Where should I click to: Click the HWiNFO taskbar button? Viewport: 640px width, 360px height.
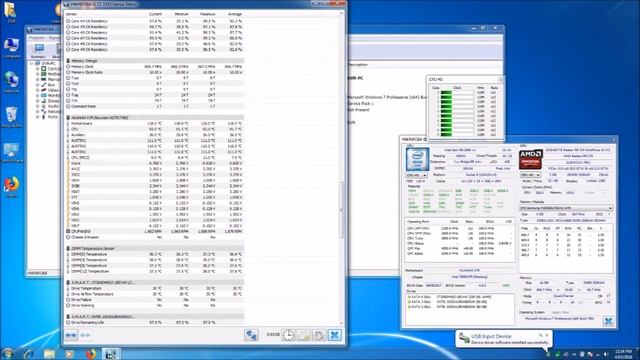(x=111, y=353)
